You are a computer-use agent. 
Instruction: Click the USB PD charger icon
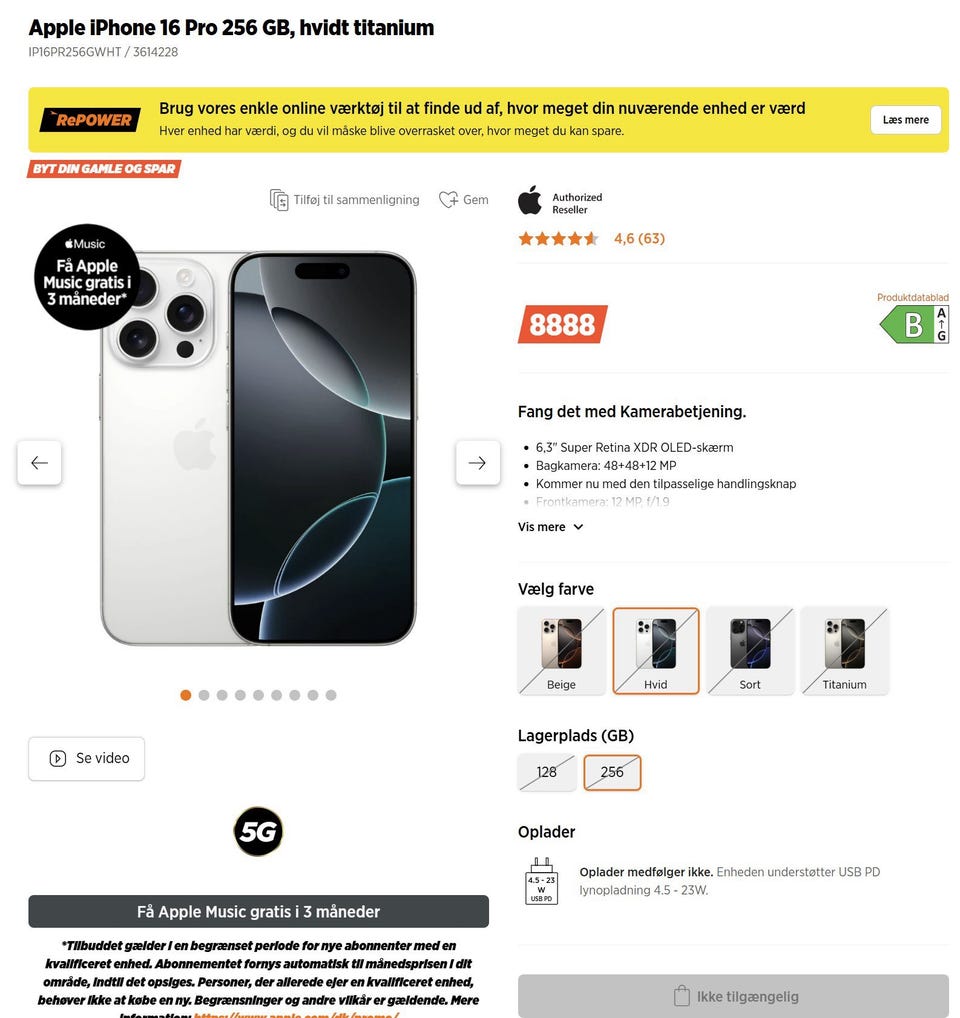tap(541, 881)
